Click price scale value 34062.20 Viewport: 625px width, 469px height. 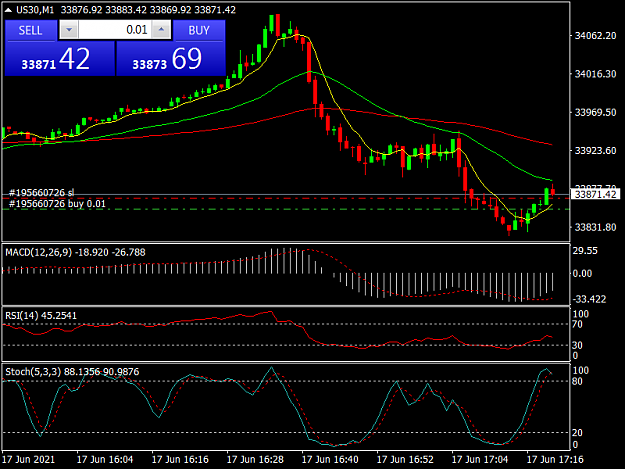coord(595,36)
